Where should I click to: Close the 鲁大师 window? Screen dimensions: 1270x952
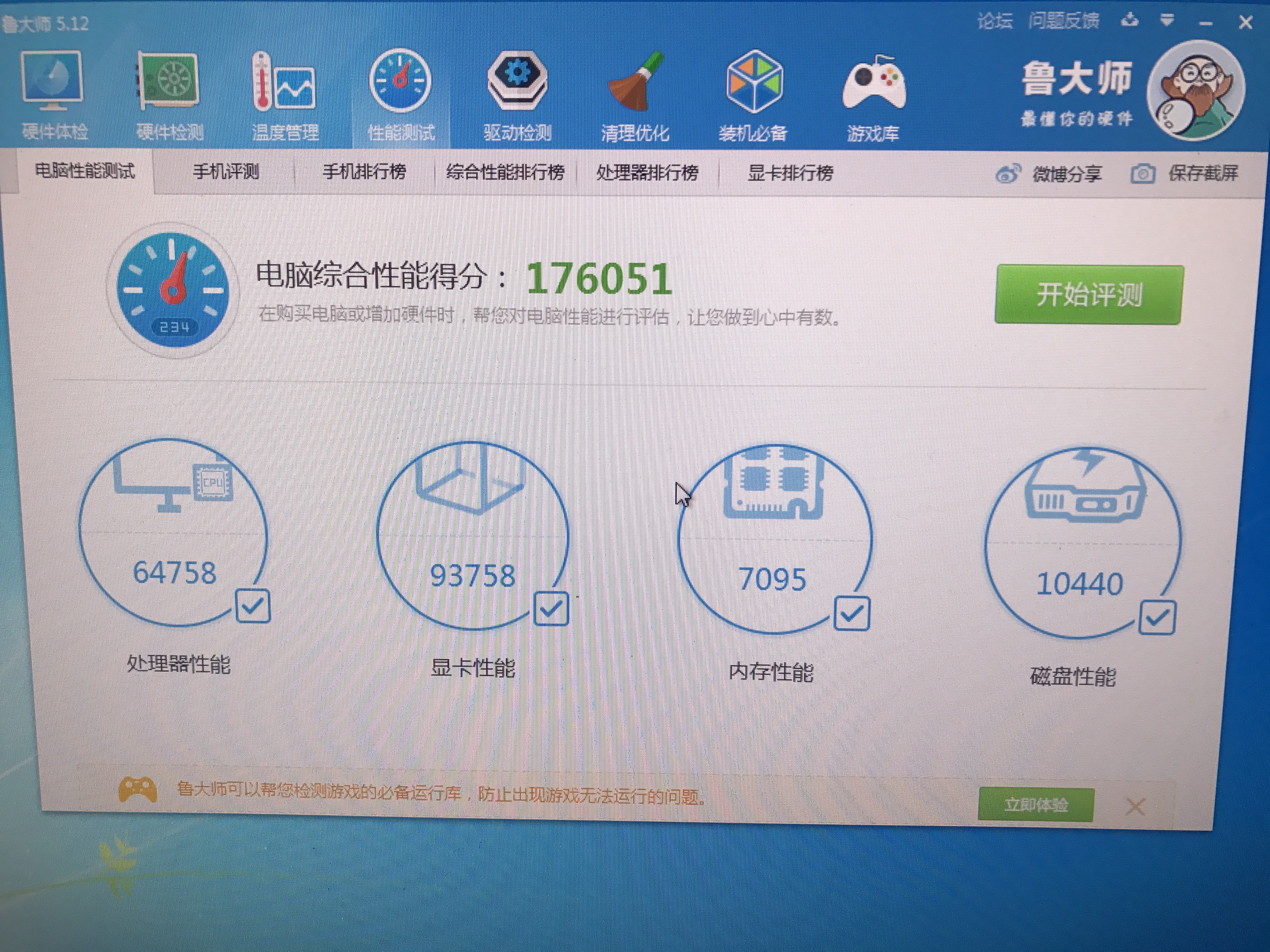click(1245, 22)
